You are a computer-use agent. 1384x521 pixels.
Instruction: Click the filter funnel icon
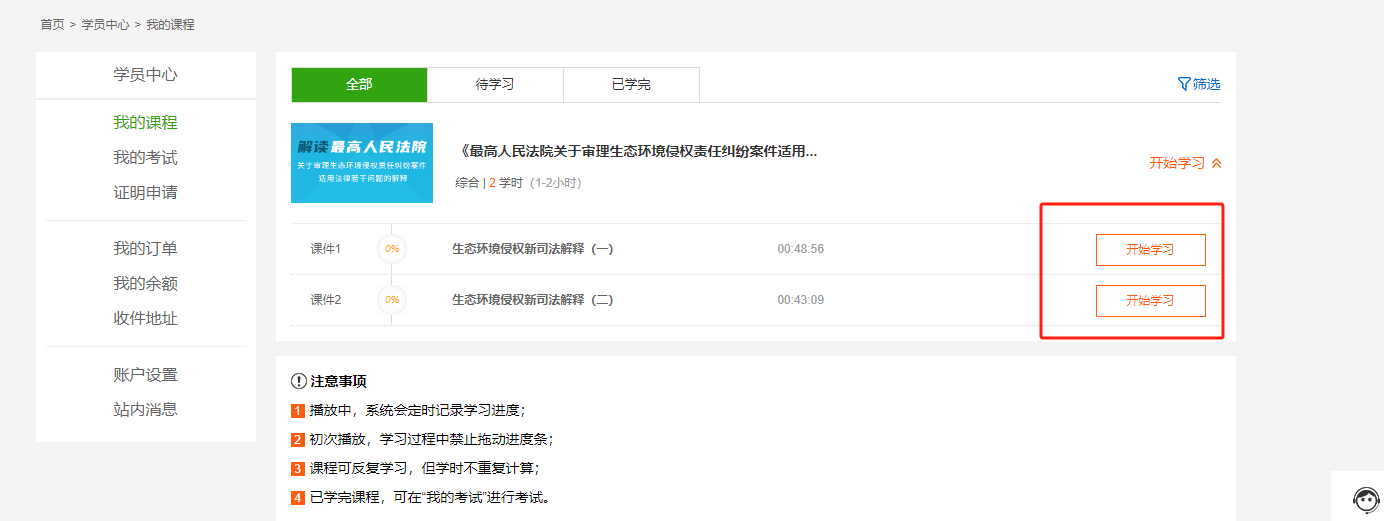click(x=1184, y=85)
